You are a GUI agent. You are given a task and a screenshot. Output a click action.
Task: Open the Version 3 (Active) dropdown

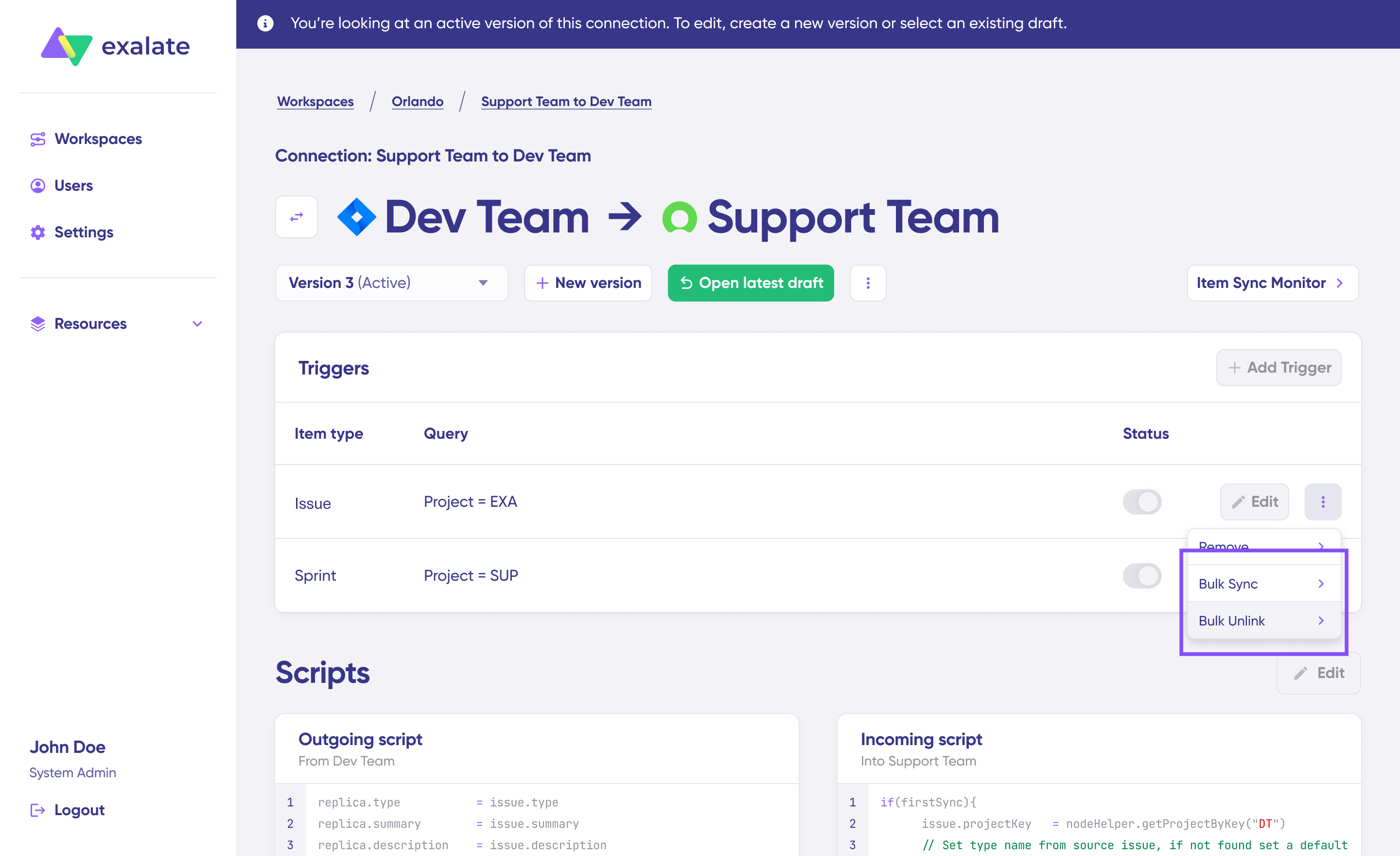pos(391,283)
